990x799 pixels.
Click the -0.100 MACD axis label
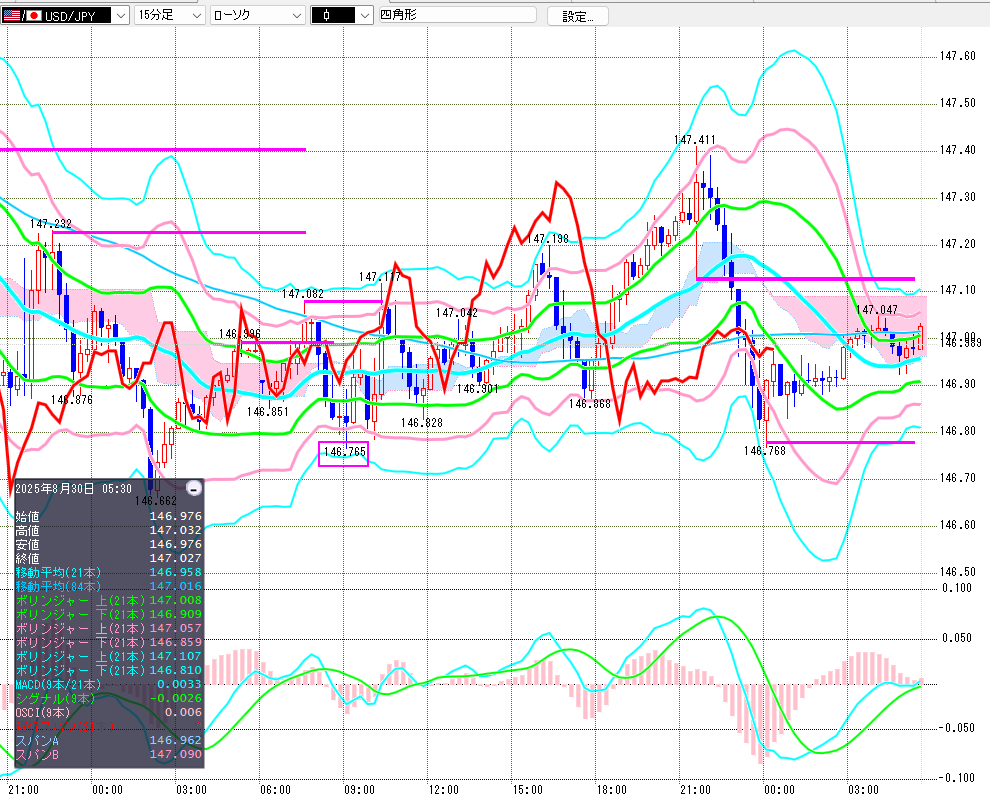coord(955,778)
